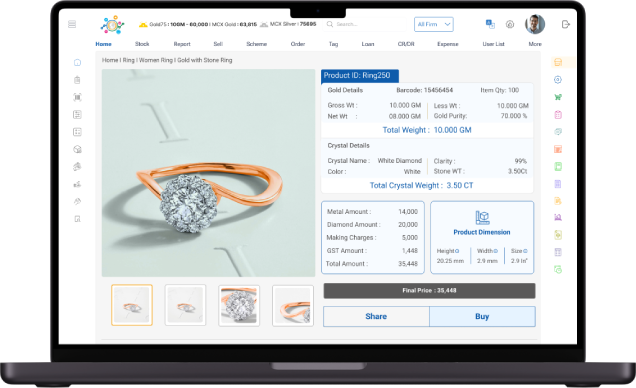Click the Size info indicator
The height and width of the screenshot is (388, 636).
click(x=525, y=251)
